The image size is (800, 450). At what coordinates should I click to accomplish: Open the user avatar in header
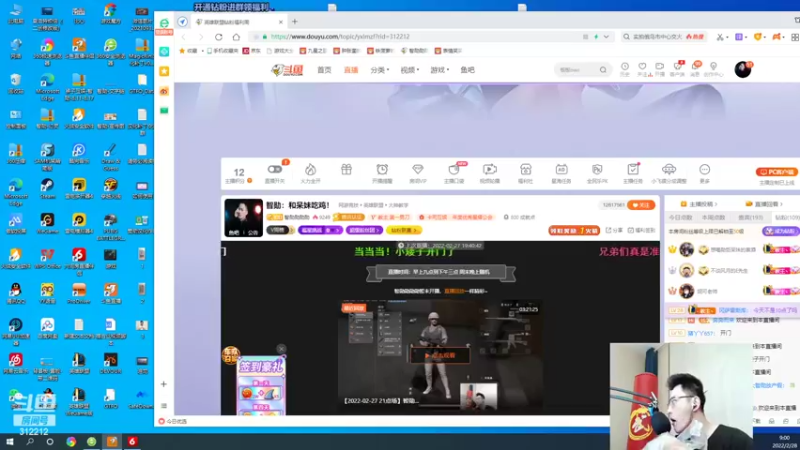click(743, 69)
